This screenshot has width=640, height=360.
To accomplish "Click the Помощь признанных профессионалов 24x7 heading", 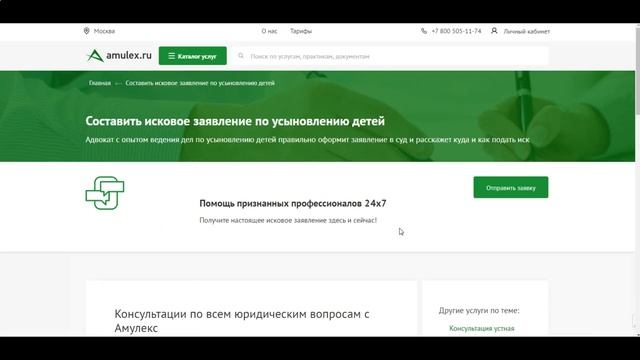I will pos(293,203).
